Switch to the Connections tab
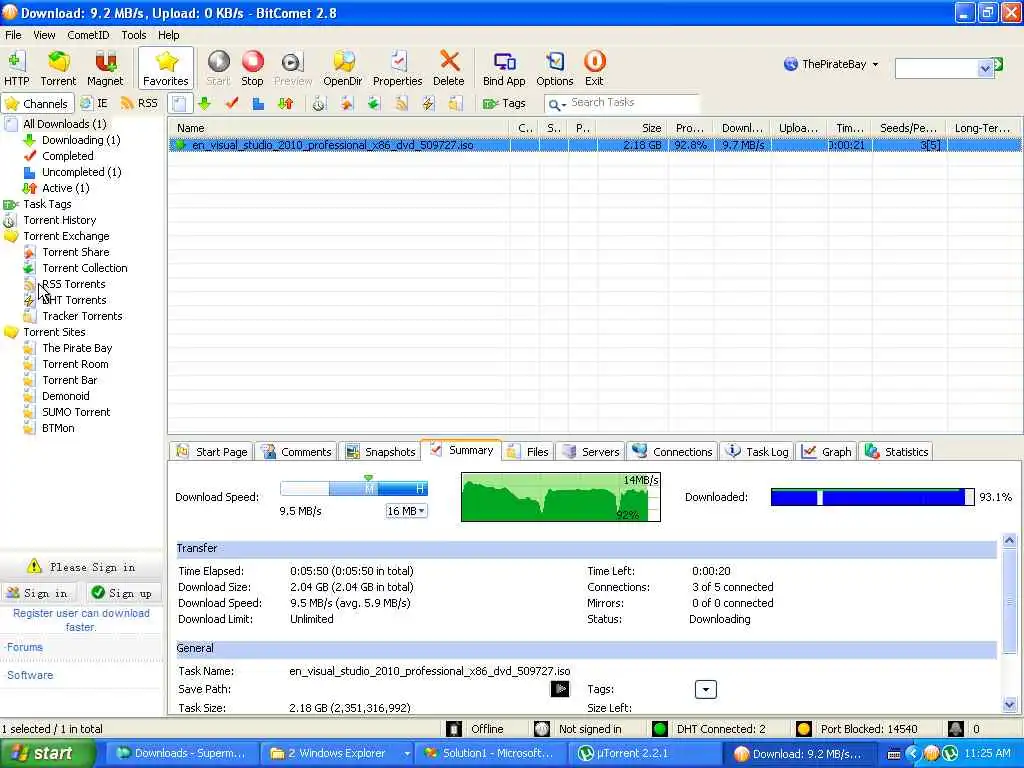1024x768 pixels. pyautogui.click(x=673, y=451)
